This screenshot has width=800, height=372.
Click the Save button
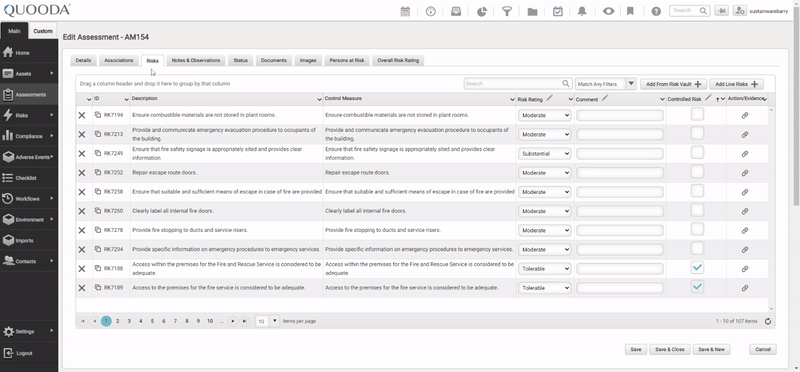[636, 350]
